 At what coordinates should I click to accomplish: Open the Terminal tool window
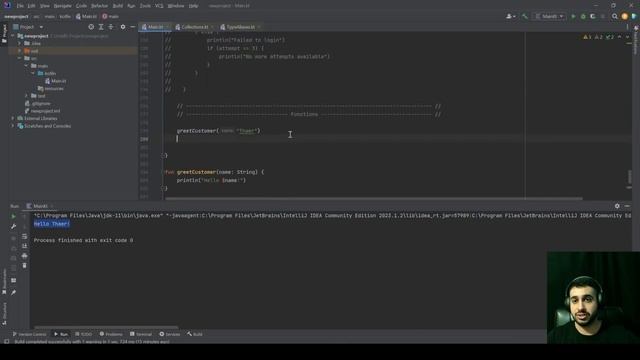pos(141,334)
